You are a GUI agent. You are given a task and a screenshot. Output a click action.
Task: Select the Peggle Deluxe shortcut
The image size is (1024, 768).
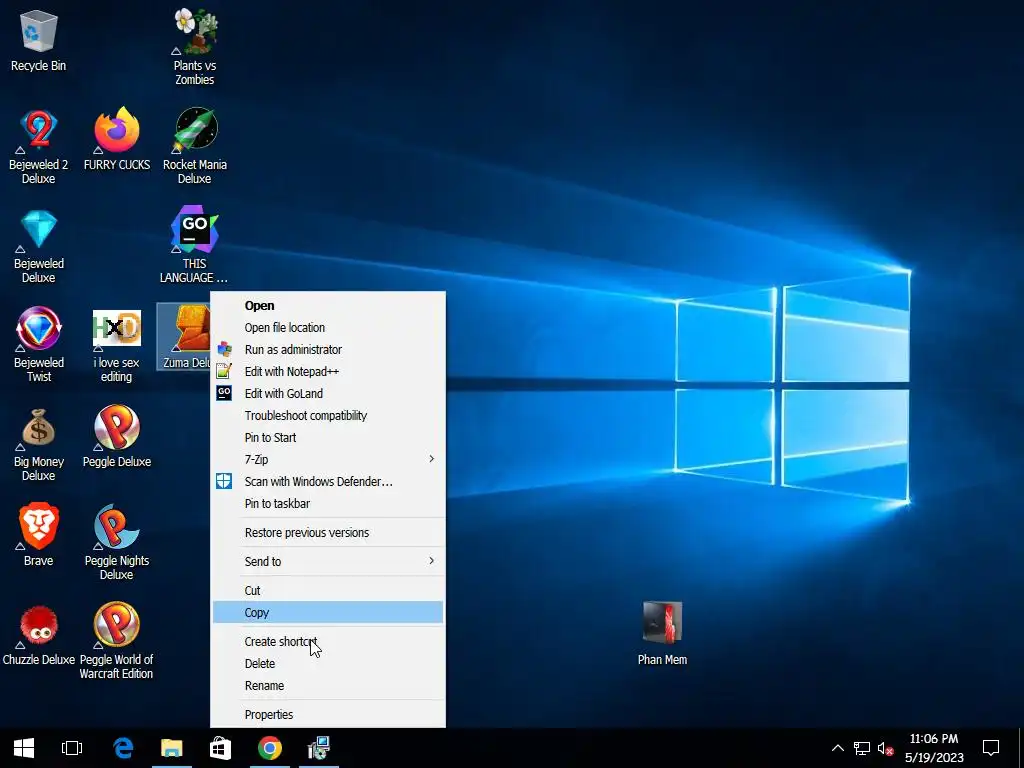pos(117,438)
